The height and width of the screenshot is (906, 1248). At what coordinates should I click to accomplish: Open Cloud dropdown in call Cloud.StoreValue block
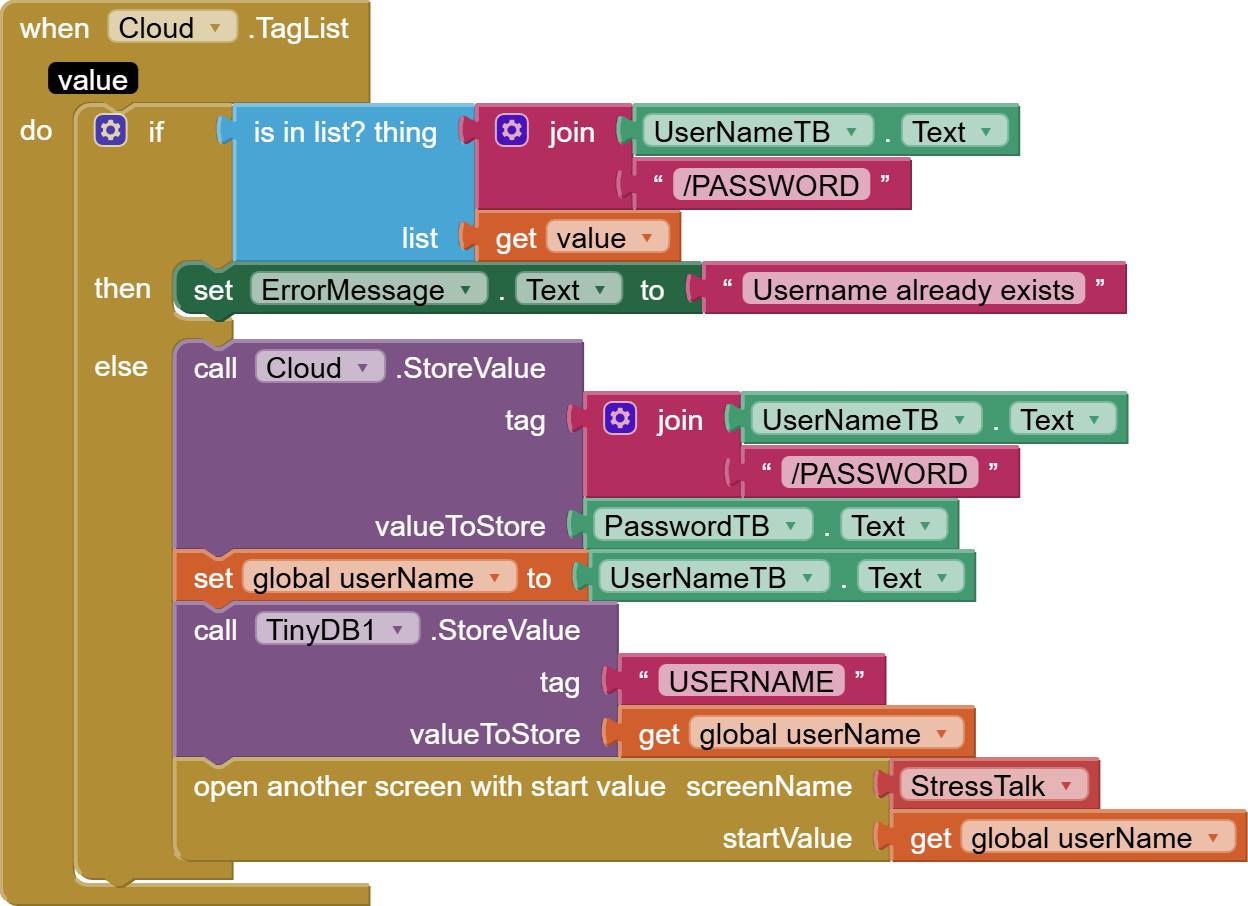pos(320,368)
